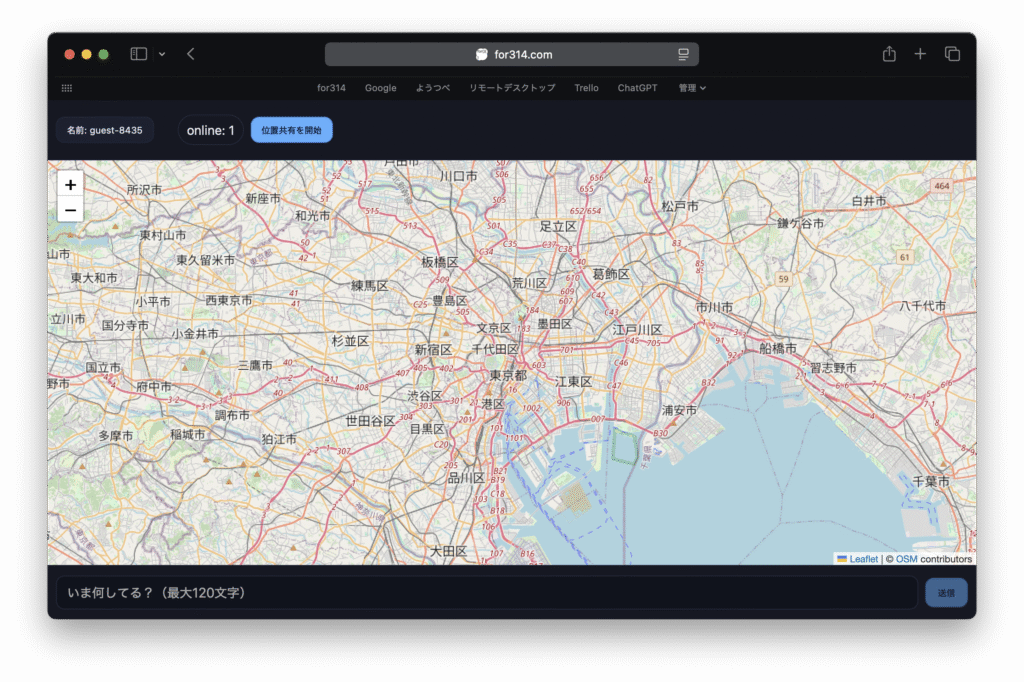Open the Leaflet attribution link

863,559
